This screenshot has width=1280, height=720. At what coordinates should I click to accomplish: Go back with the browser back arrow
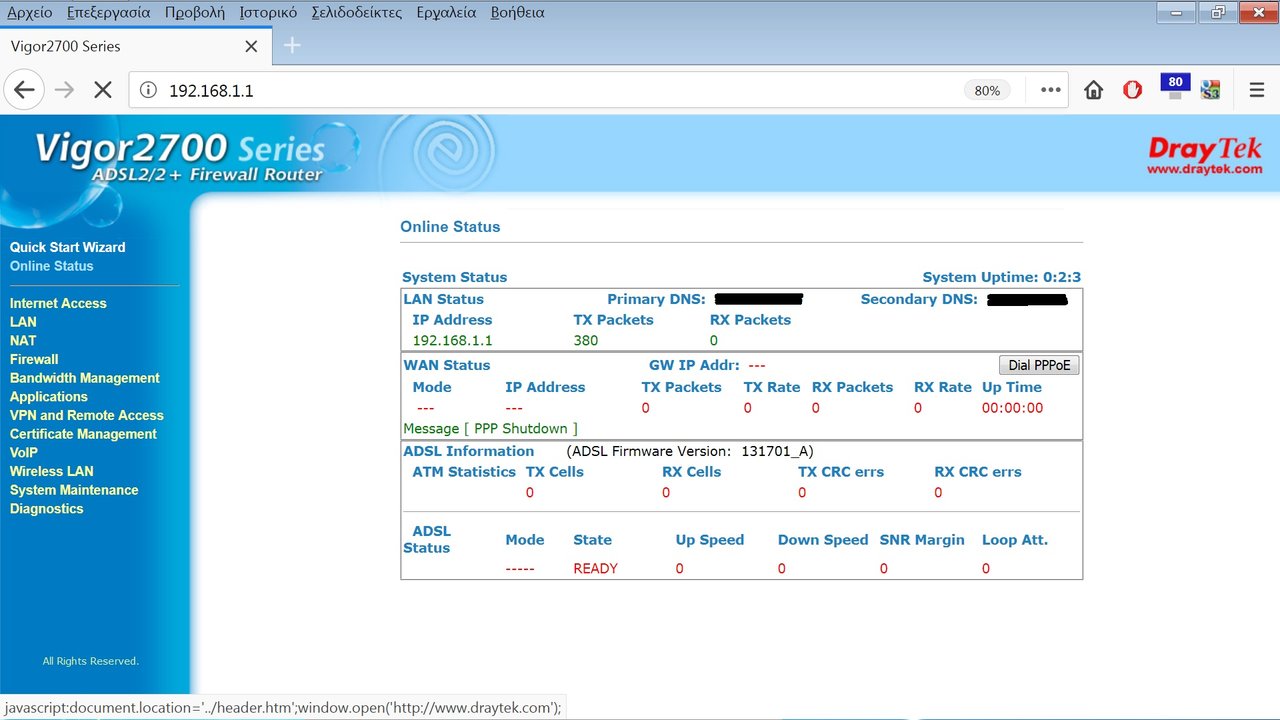pyautogui.click(x=24, y=90)
